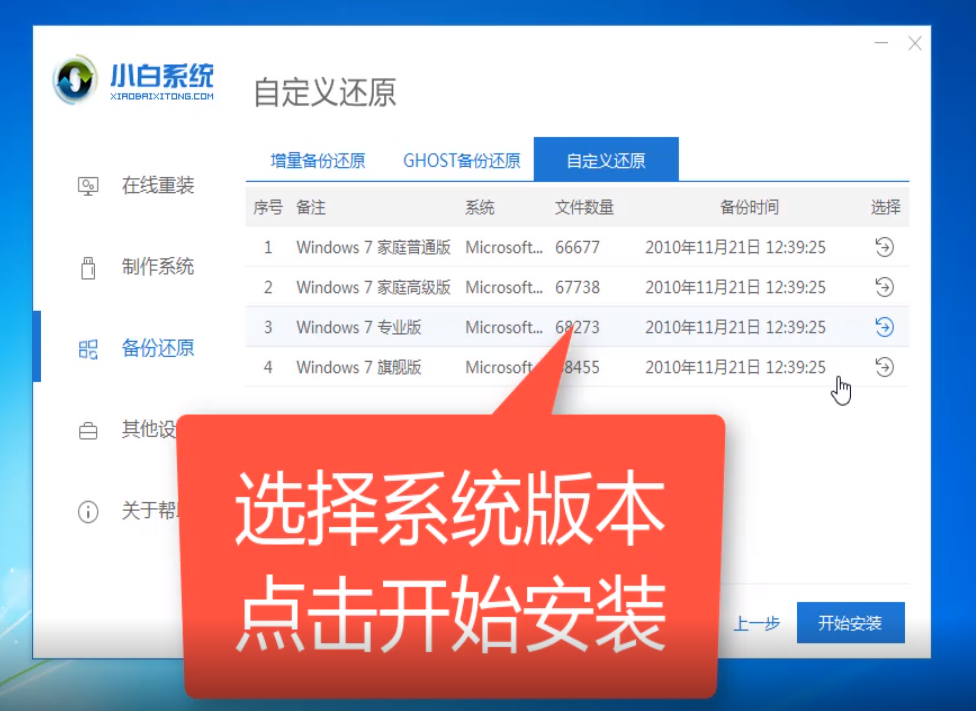Click the 制作系统 USB drive icon
976x711 pixels.
click(88, 267)
